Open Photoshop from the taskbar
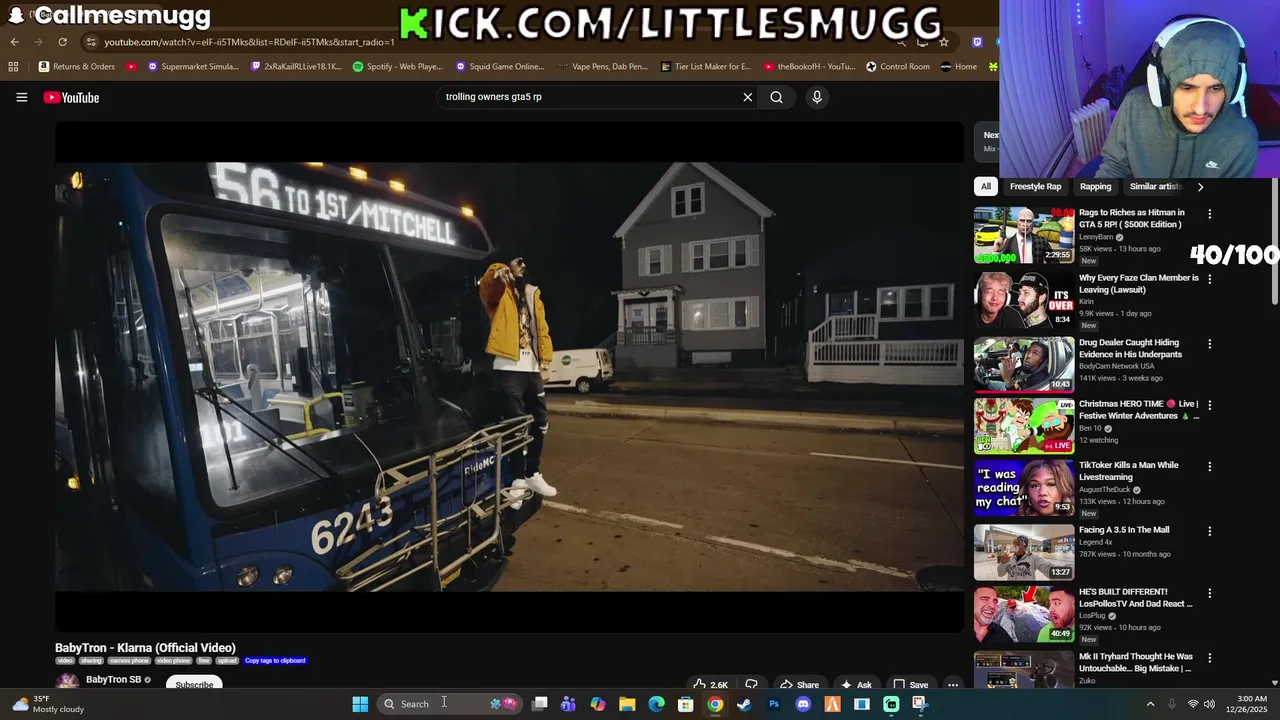 tap(774, 704)
